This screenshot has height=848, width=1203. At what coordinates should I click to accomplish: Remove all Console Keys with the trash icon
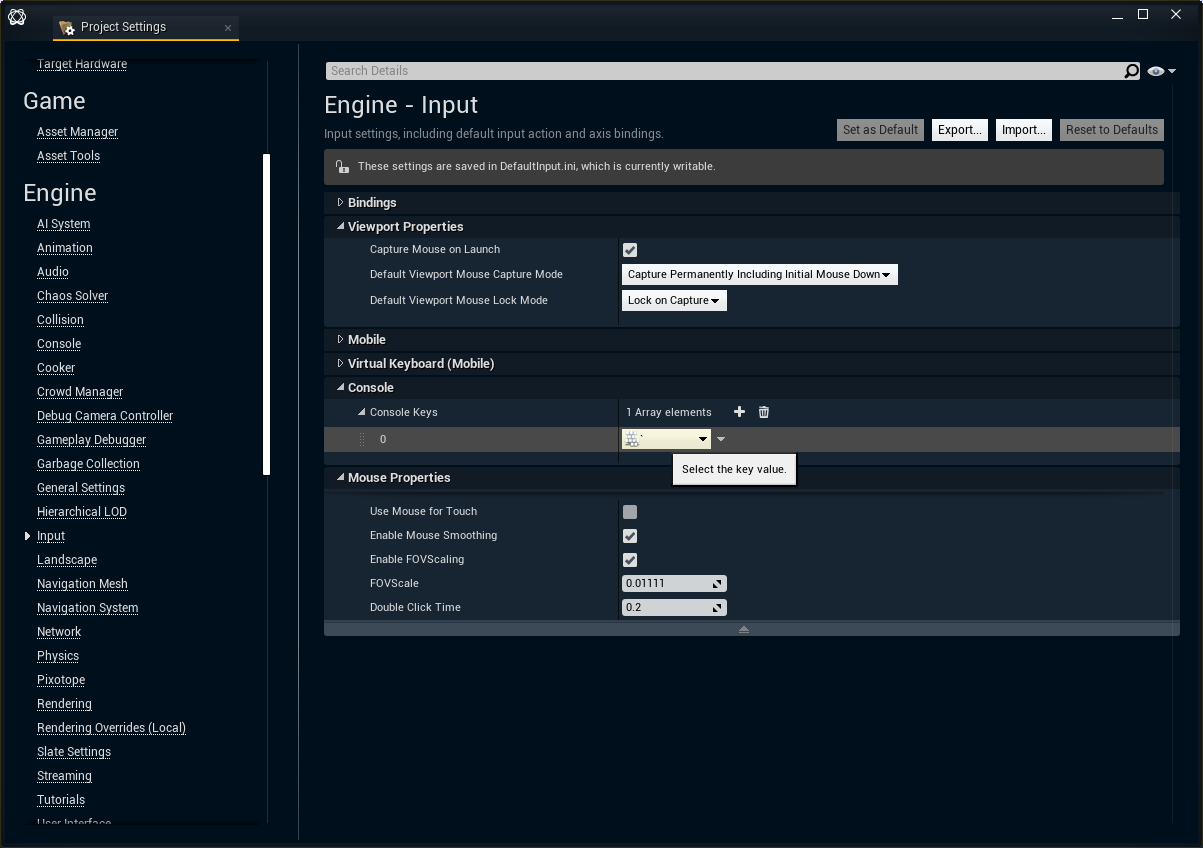pyautogui.click(x=764, y=412)
